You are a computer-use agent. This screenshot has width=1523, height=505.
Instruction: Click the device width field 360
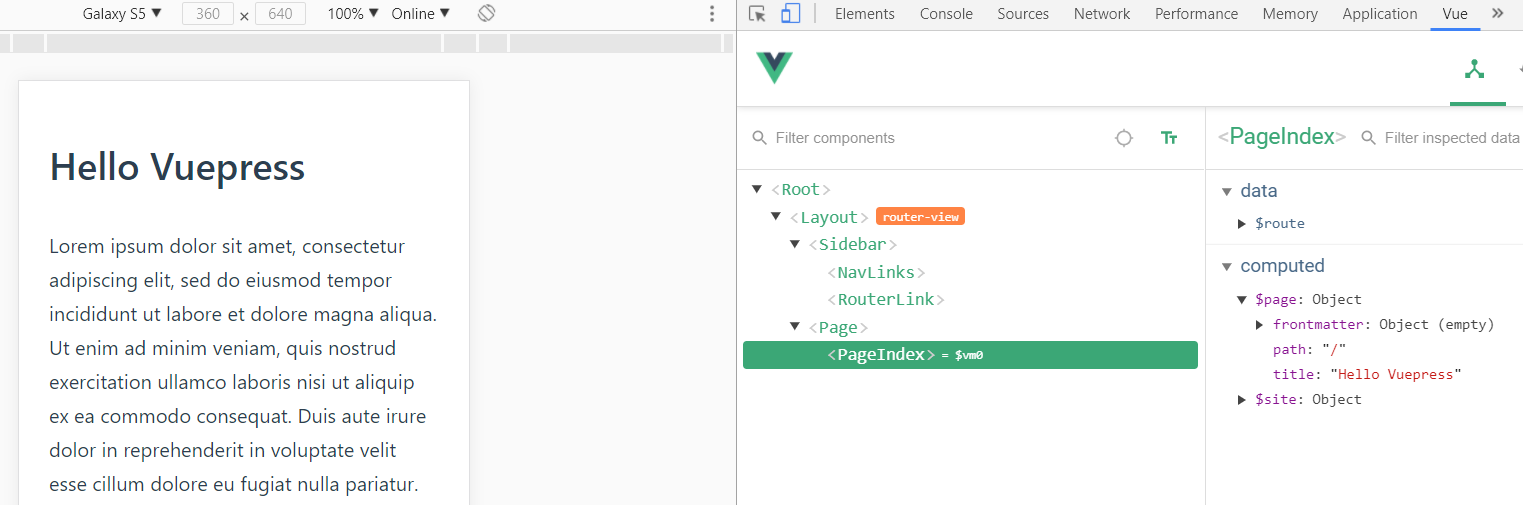pos(208,14)
